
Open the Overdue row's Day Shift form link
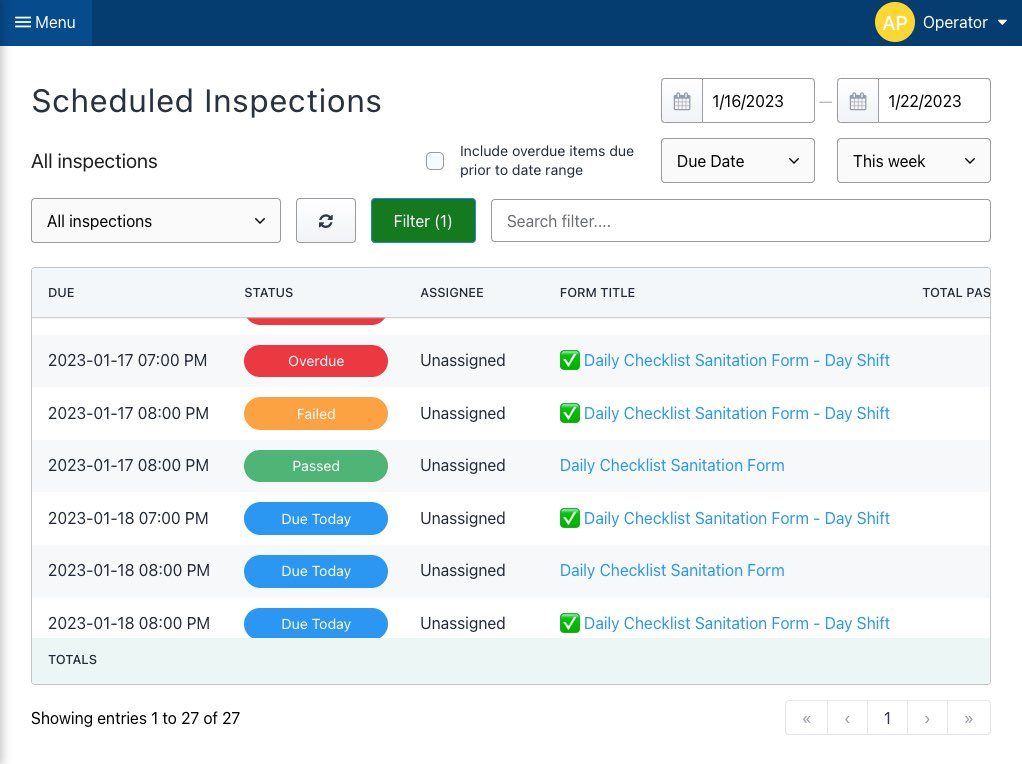[x=737, y=360]
